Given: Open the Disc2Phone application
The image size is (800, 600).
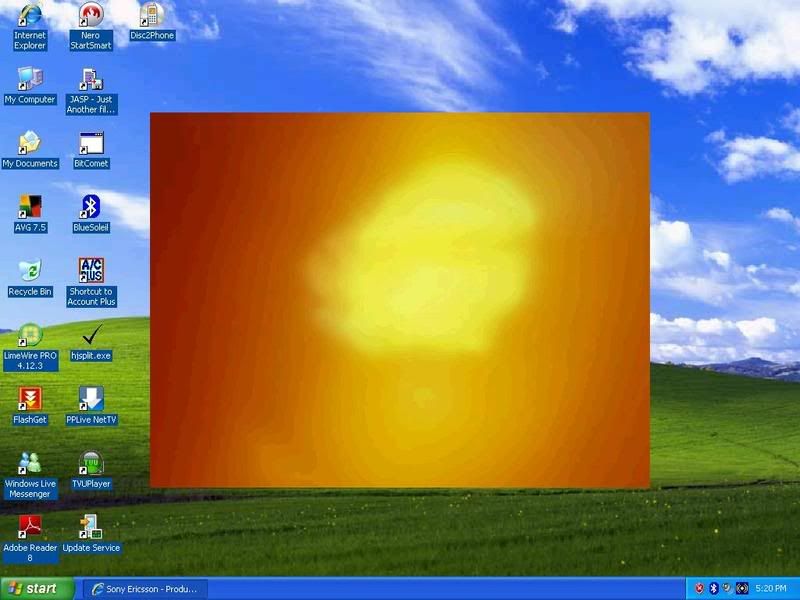Looking at the screenshot, I should [x=152, y=18].
